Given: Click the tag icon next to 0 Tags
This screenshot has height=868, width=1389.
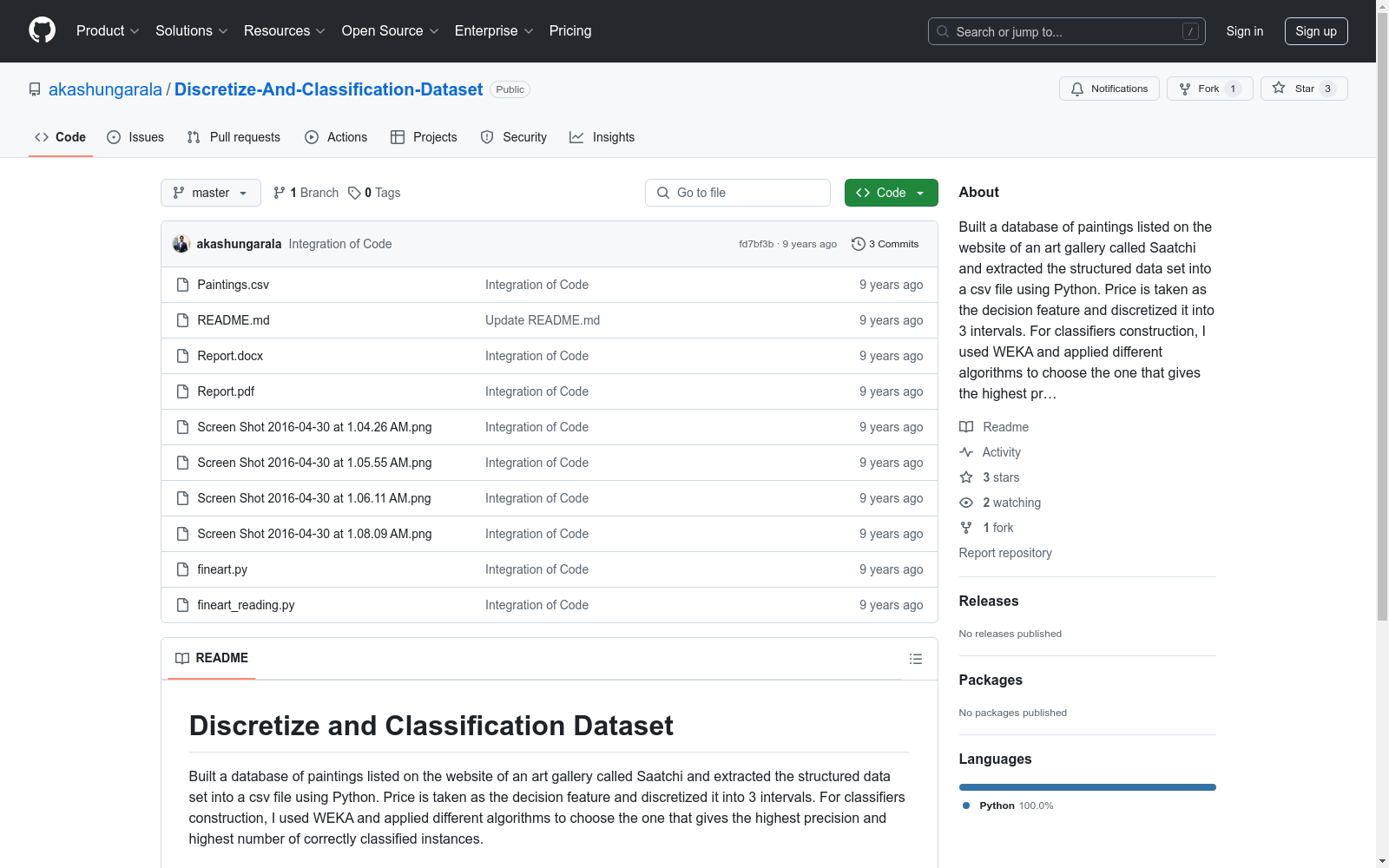Looking at the screenshot, I should [354, 193].
